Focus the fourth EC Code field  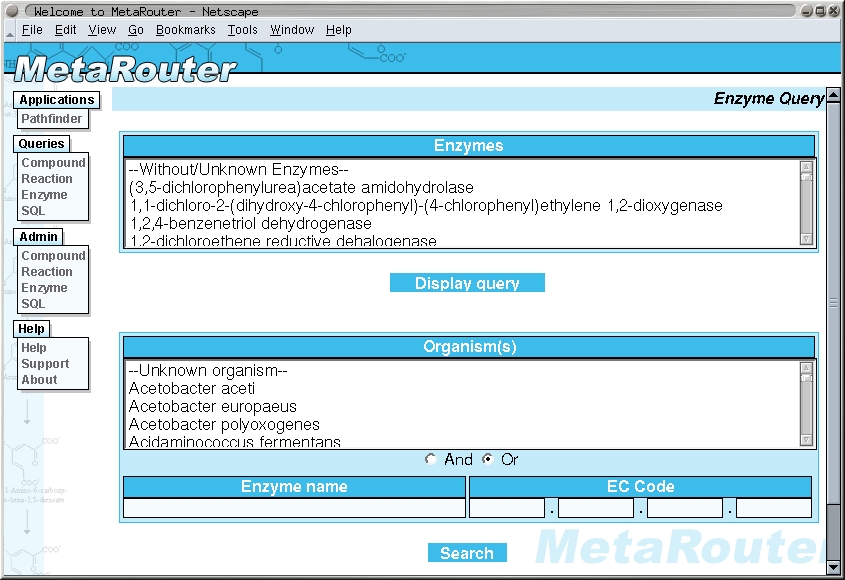coord(774,508)
